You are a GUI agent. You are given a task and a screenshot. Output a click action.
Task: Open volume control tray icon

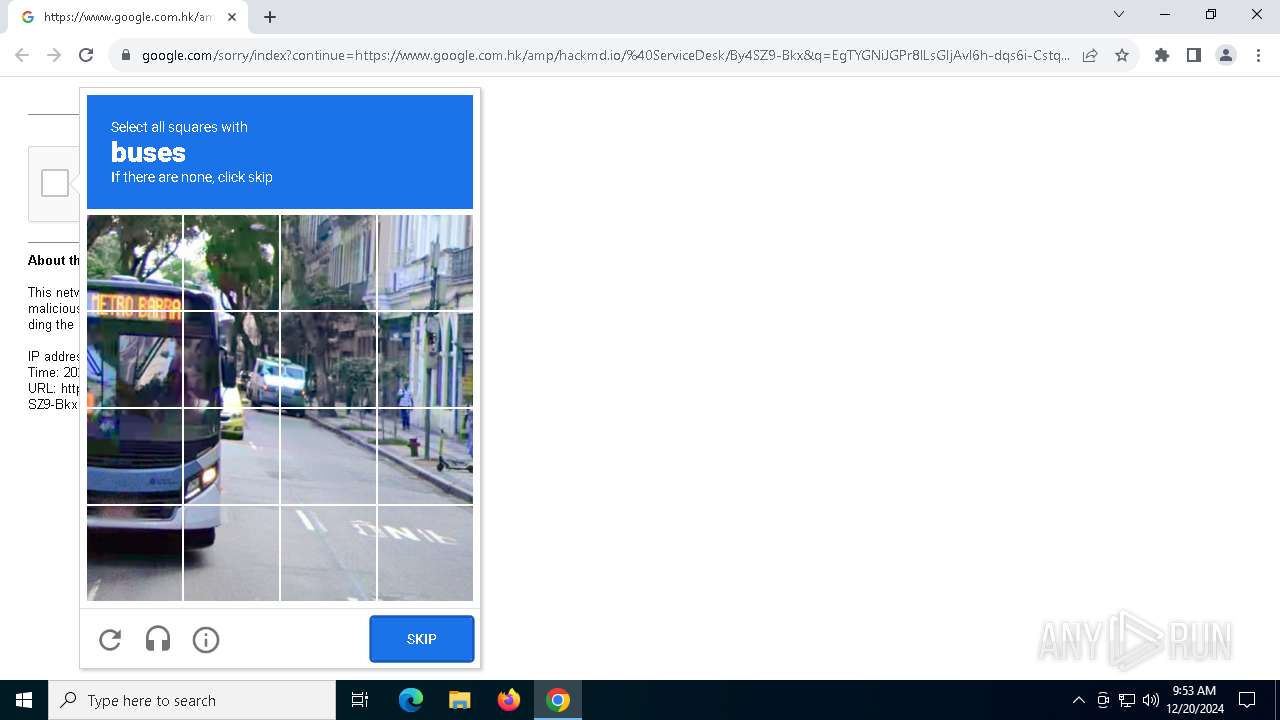point(1151,700)
